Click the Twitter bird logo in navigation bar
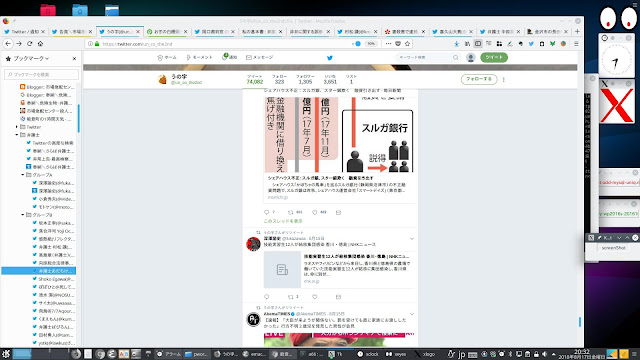Image resolution: width=640 pixels, height=360 pixels. point(330,58)
